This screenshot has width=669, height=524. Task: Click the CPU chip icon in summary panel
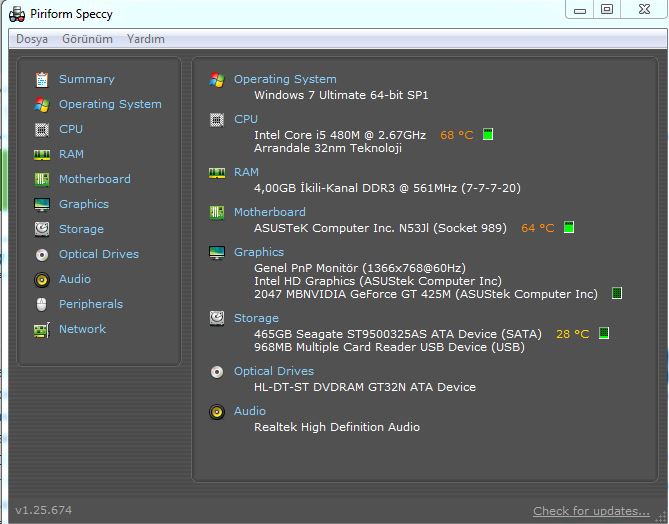click(217, 120)
